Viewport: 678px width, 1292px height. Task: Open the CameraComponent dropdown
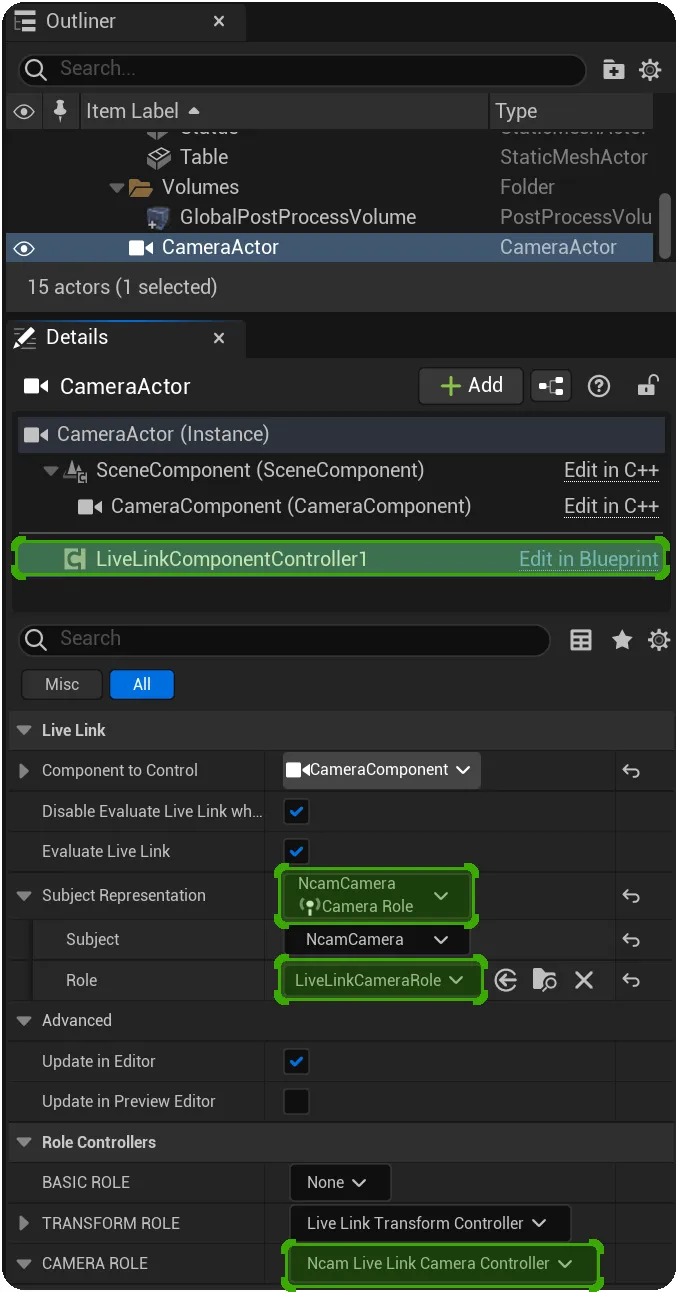click(382, 770)
